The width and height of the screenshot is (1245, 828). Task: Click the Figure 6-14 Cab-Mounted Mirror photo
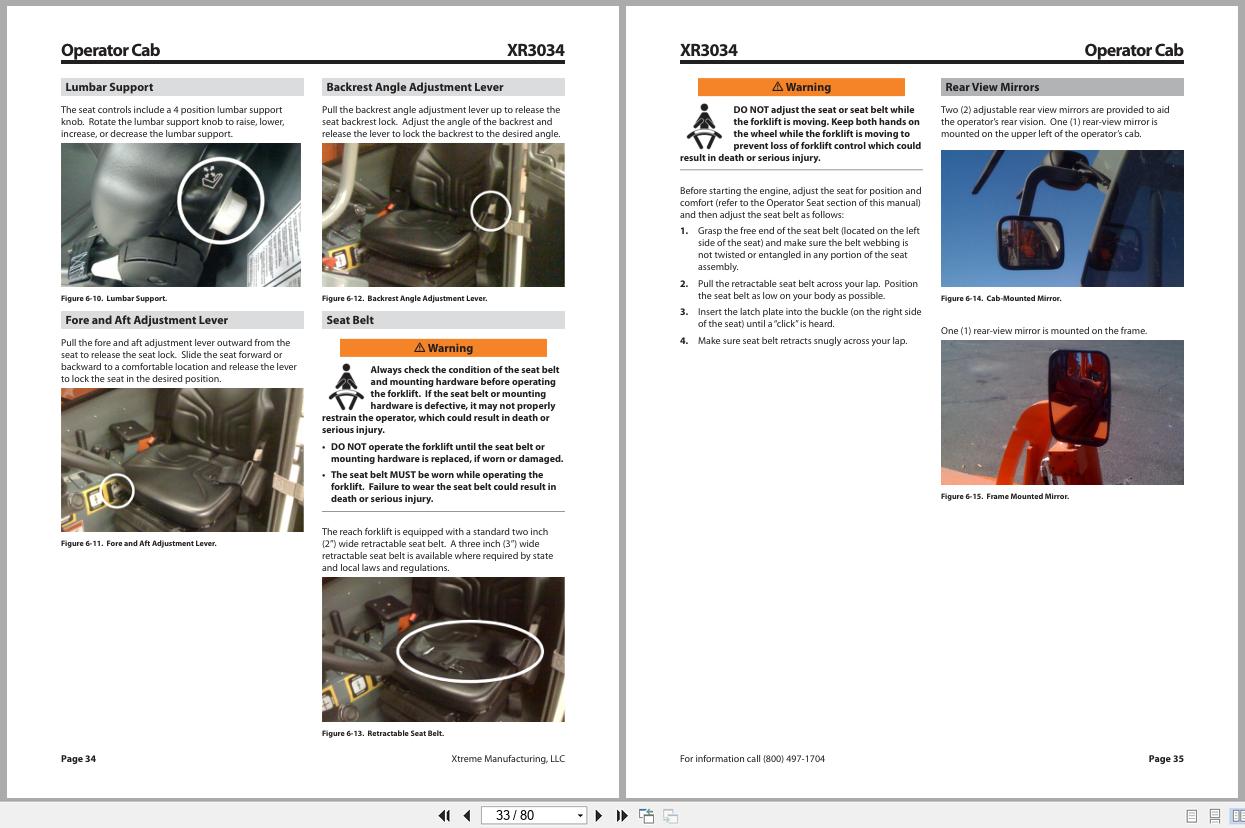tap(1061, 217)
